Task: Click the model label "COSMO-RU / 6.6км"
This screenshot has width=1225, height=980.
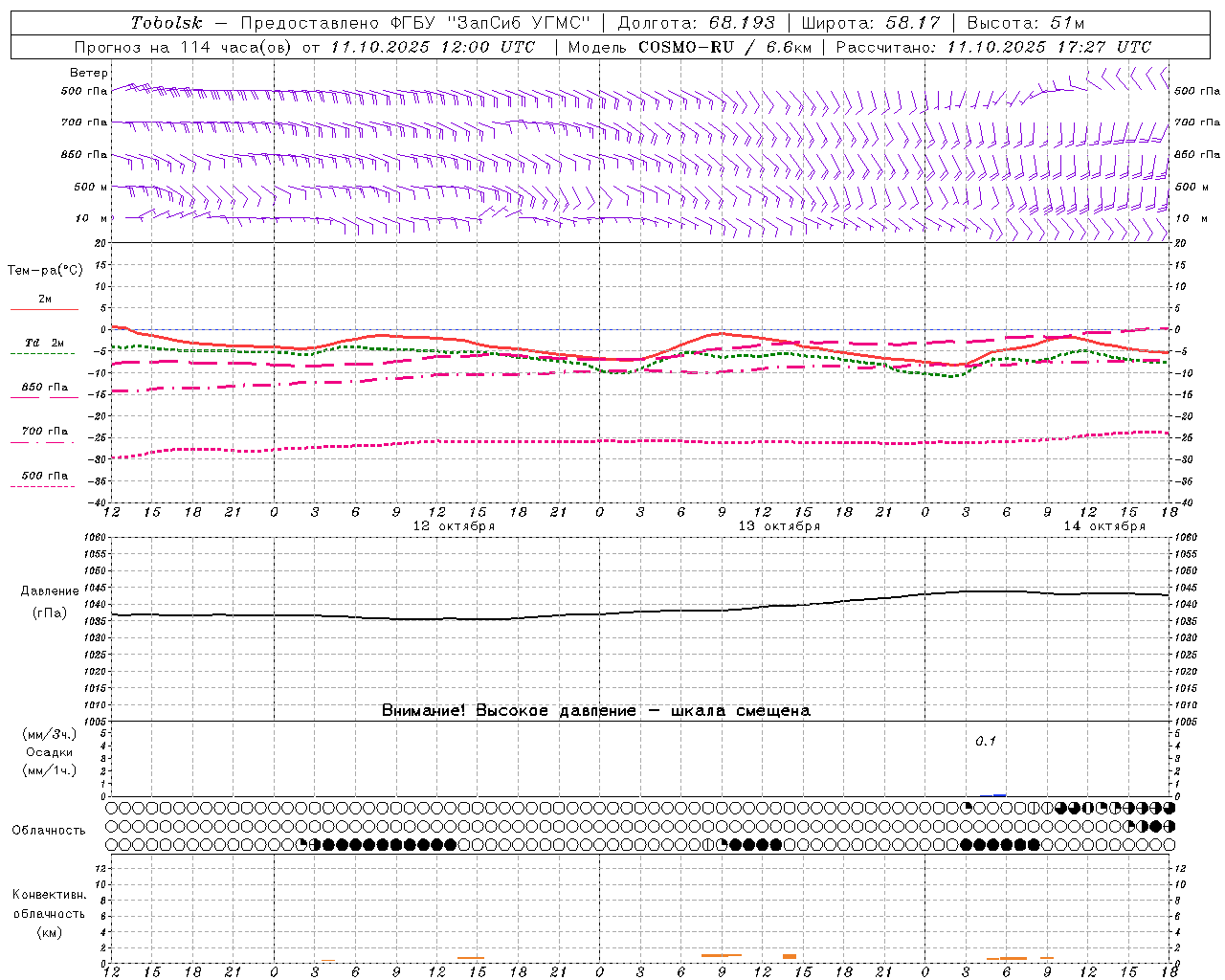Action: (724, 47)
